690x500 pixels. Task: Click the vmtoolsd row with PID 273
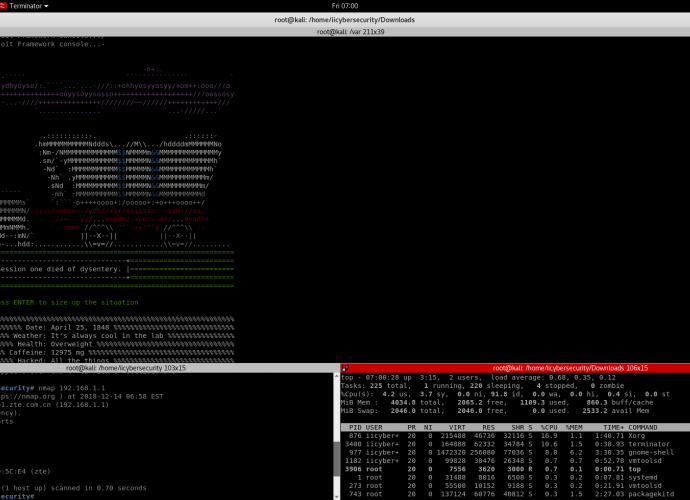515,486
